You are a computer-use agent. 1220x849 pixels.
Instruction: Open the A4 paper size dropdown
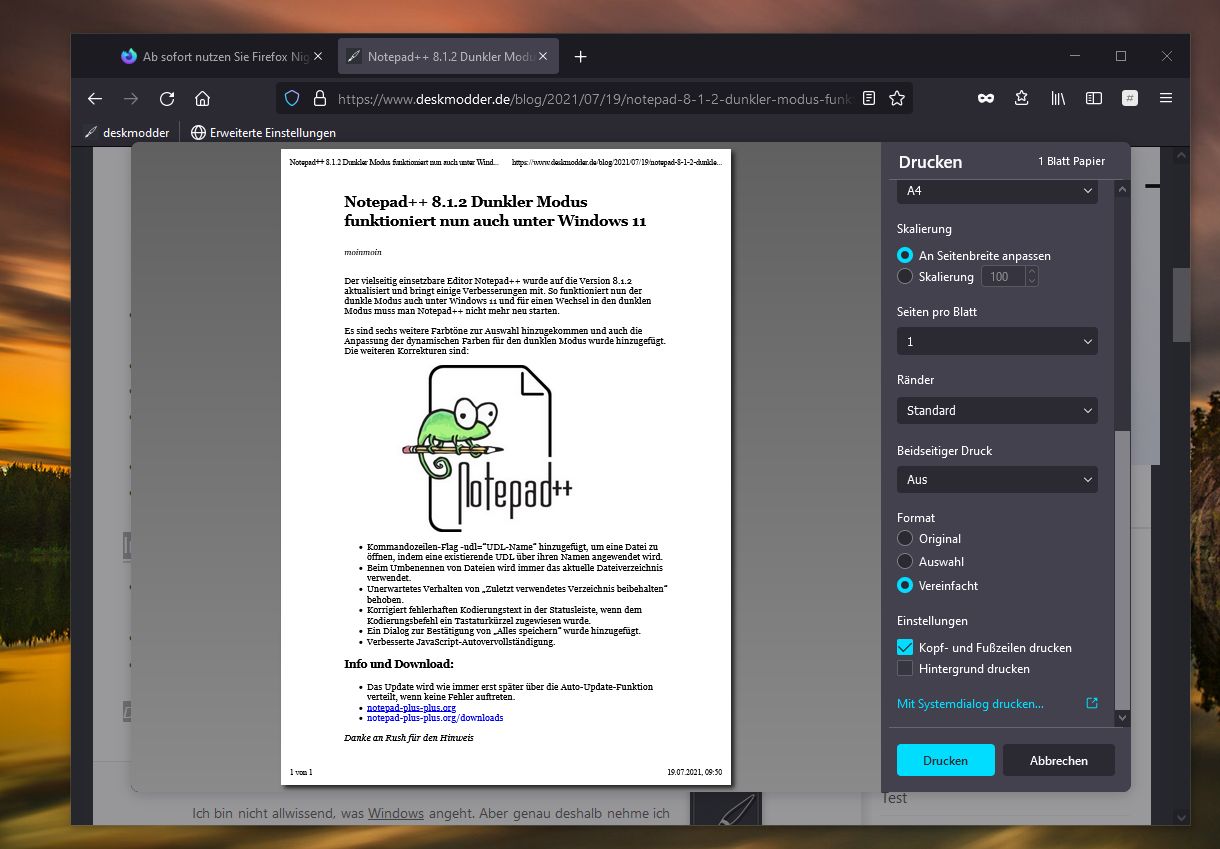coord(997,190)
